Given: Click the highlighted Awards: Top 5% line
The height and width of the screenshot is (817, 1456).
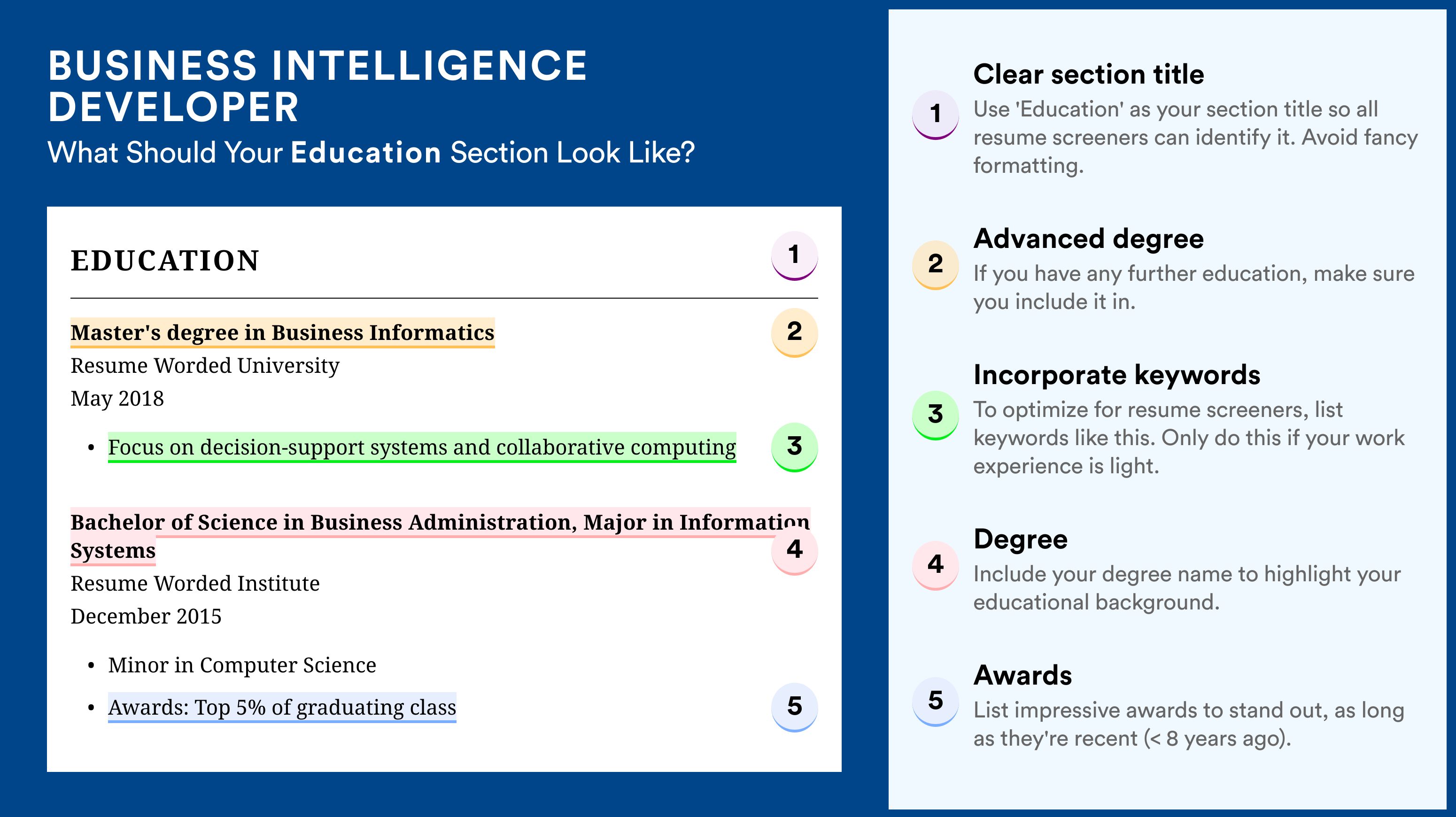Looking at the screenshot, I should pos(282,708).
